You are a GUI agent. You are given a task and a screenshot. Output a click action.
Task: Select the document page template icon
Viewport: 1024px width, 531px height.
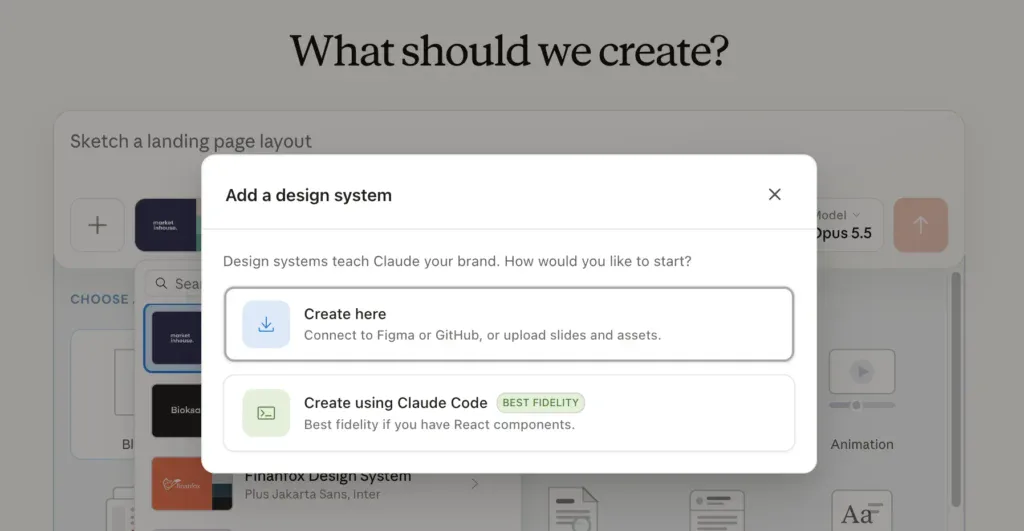(573, 509)
